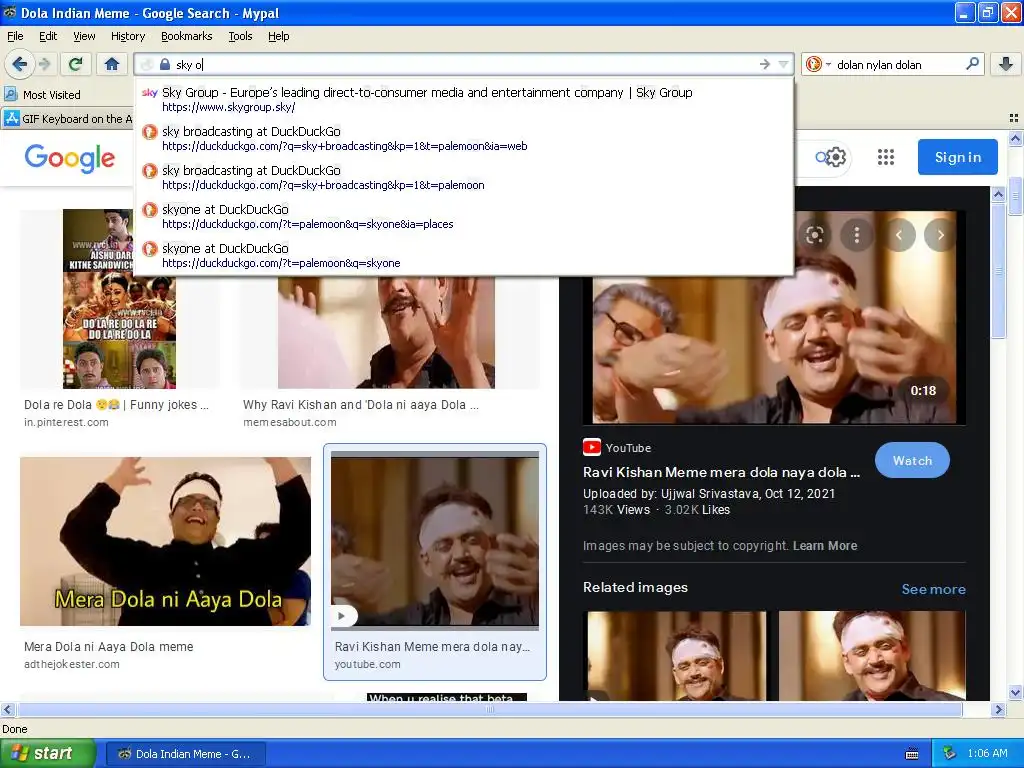Open the File menu

[x=15, y=36]
